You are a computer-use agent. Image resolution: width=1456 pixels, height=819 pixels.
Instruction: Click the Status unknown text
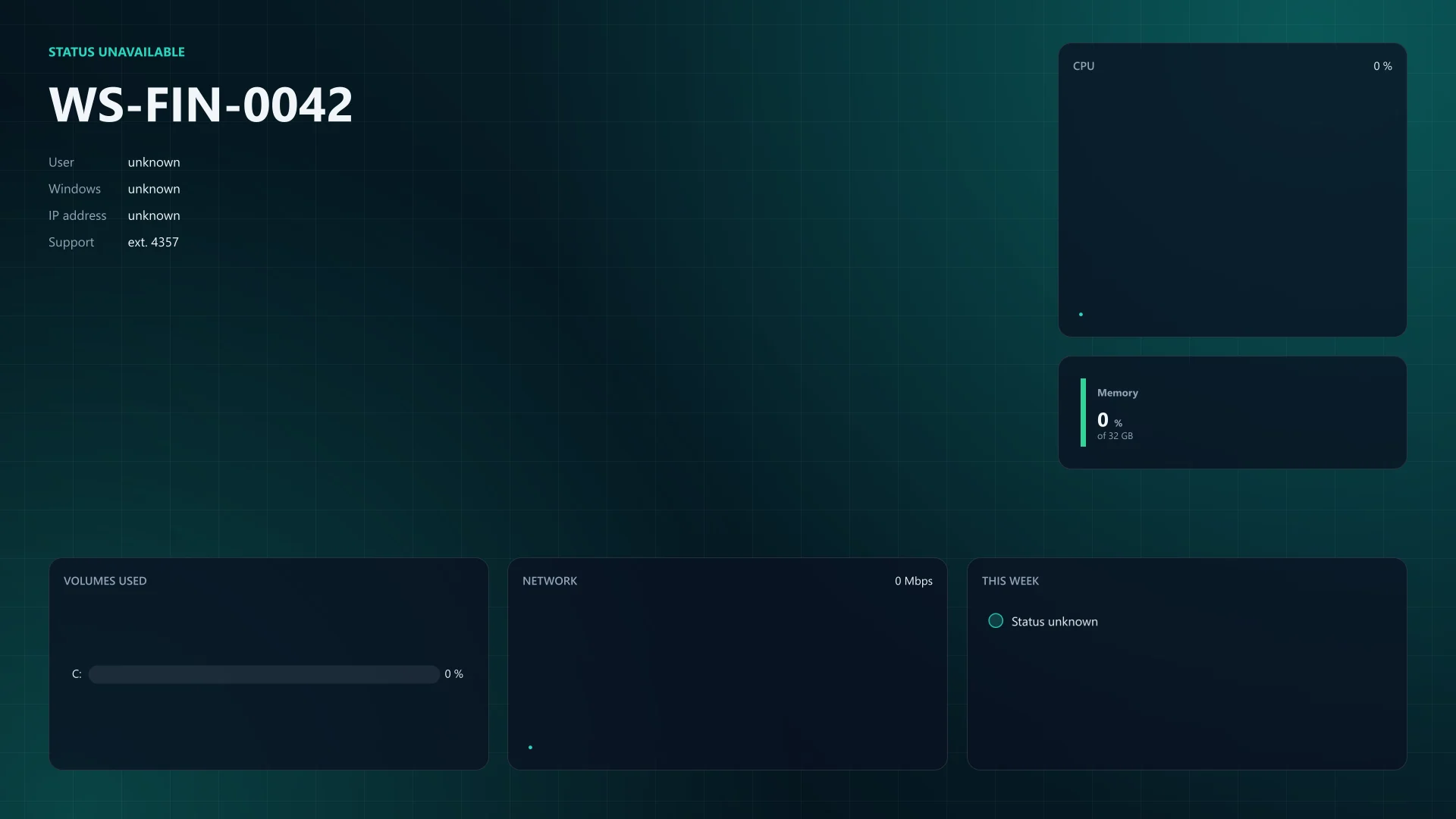click(1055, 622)
